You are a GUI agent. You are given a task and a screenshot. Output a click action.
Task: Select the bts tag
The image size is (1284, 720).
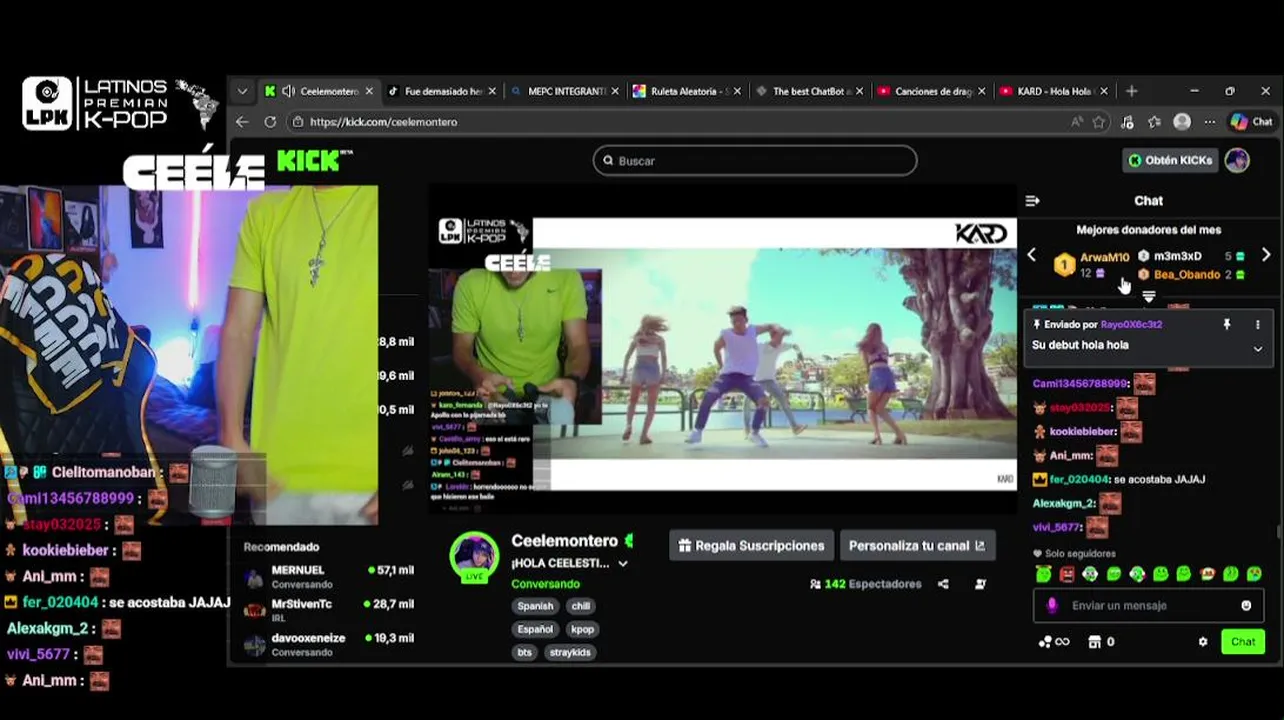525,652
